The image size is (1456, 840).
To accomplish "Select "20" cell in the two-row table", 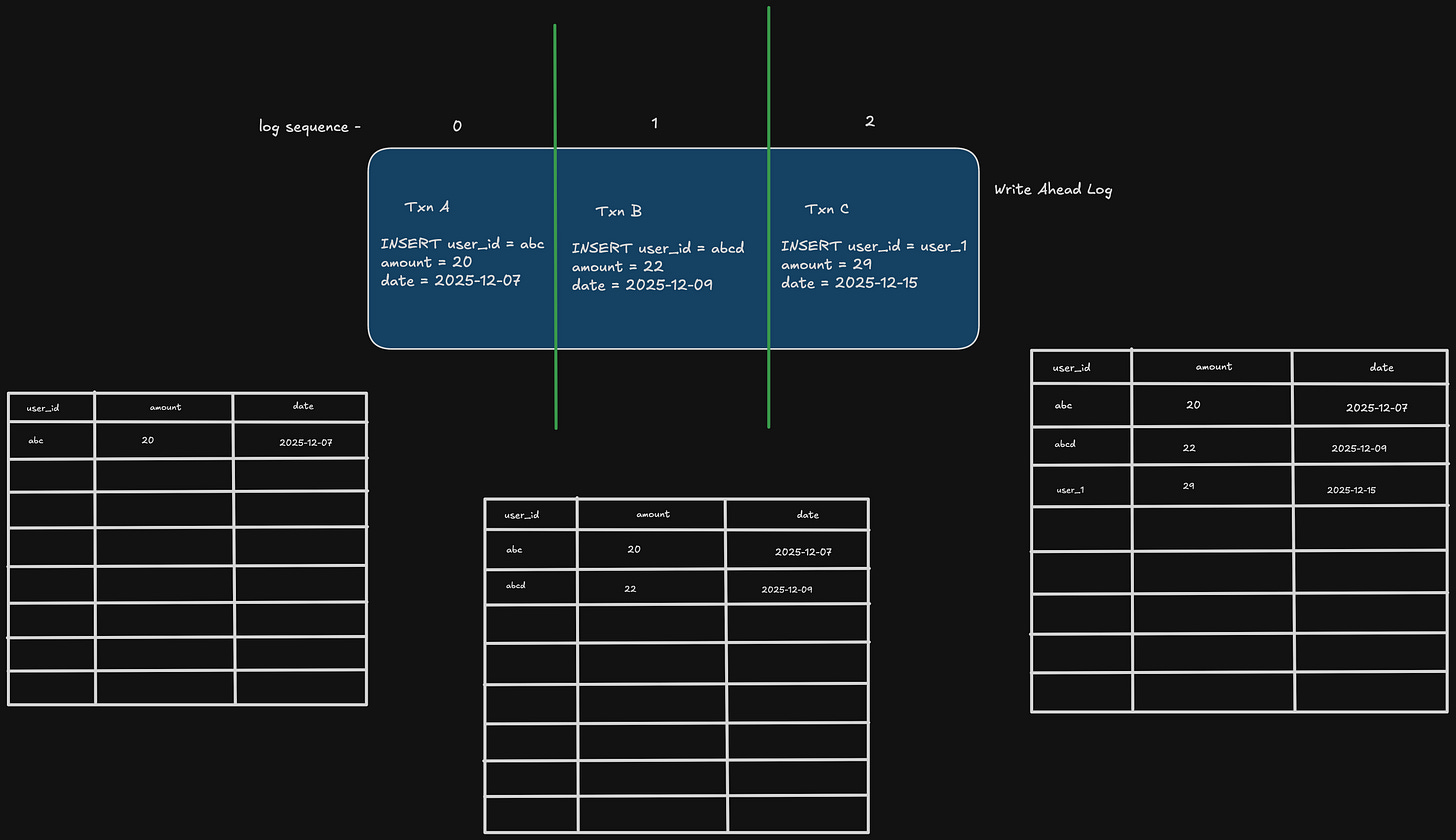I will 634,549.
